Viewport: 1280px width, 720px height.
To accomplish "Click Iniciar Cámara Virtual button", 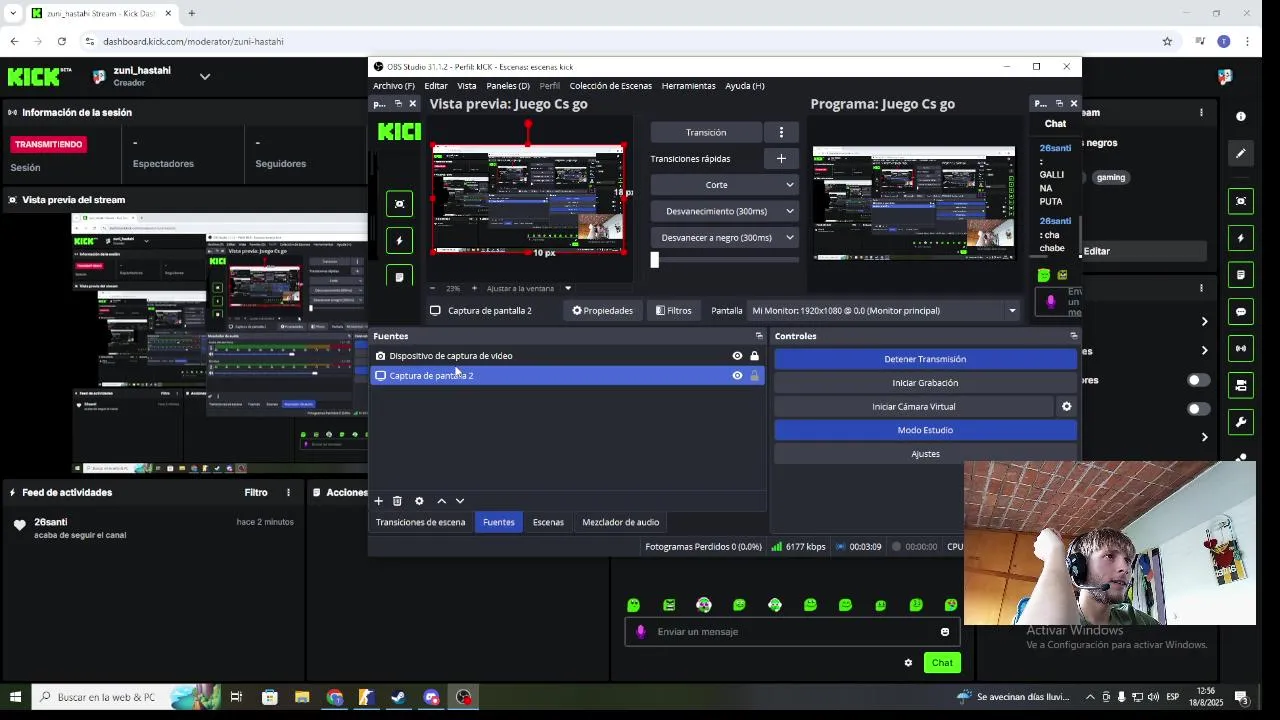I will (x=913, y=406).
